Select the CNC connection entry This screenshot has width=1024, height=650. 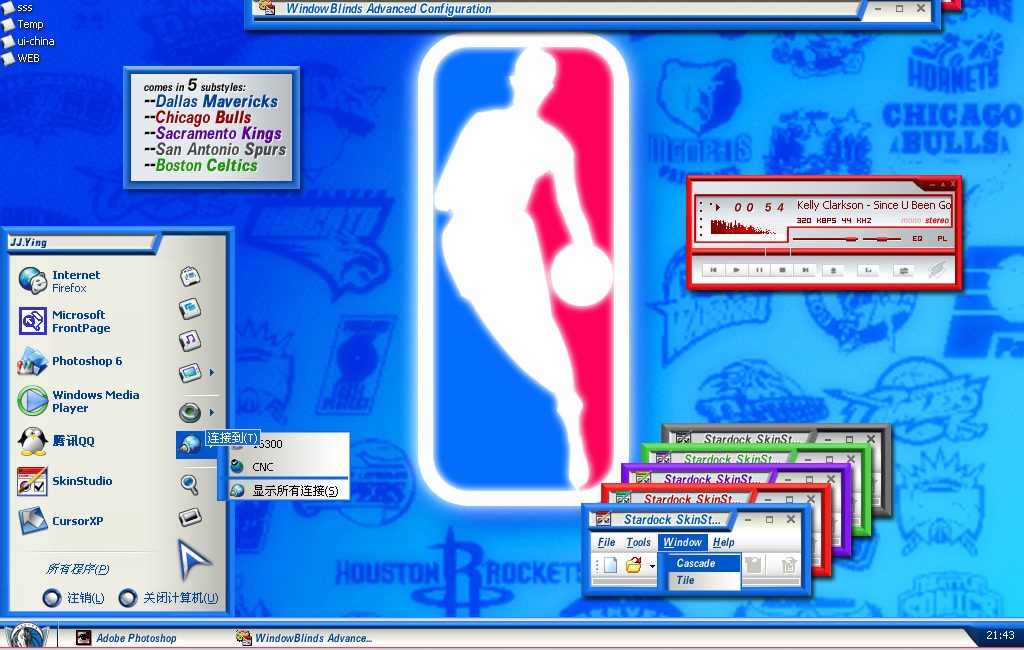pos(288,466)
